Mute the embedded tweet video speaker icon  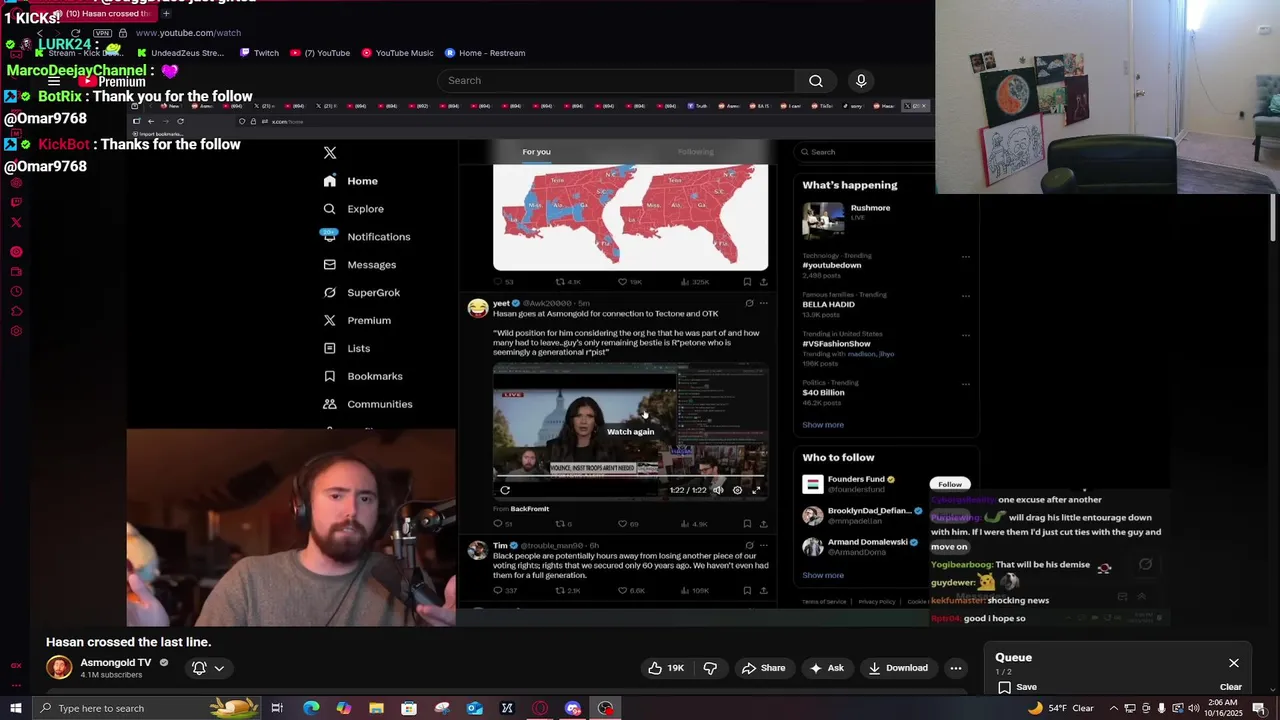pos(718,490)
